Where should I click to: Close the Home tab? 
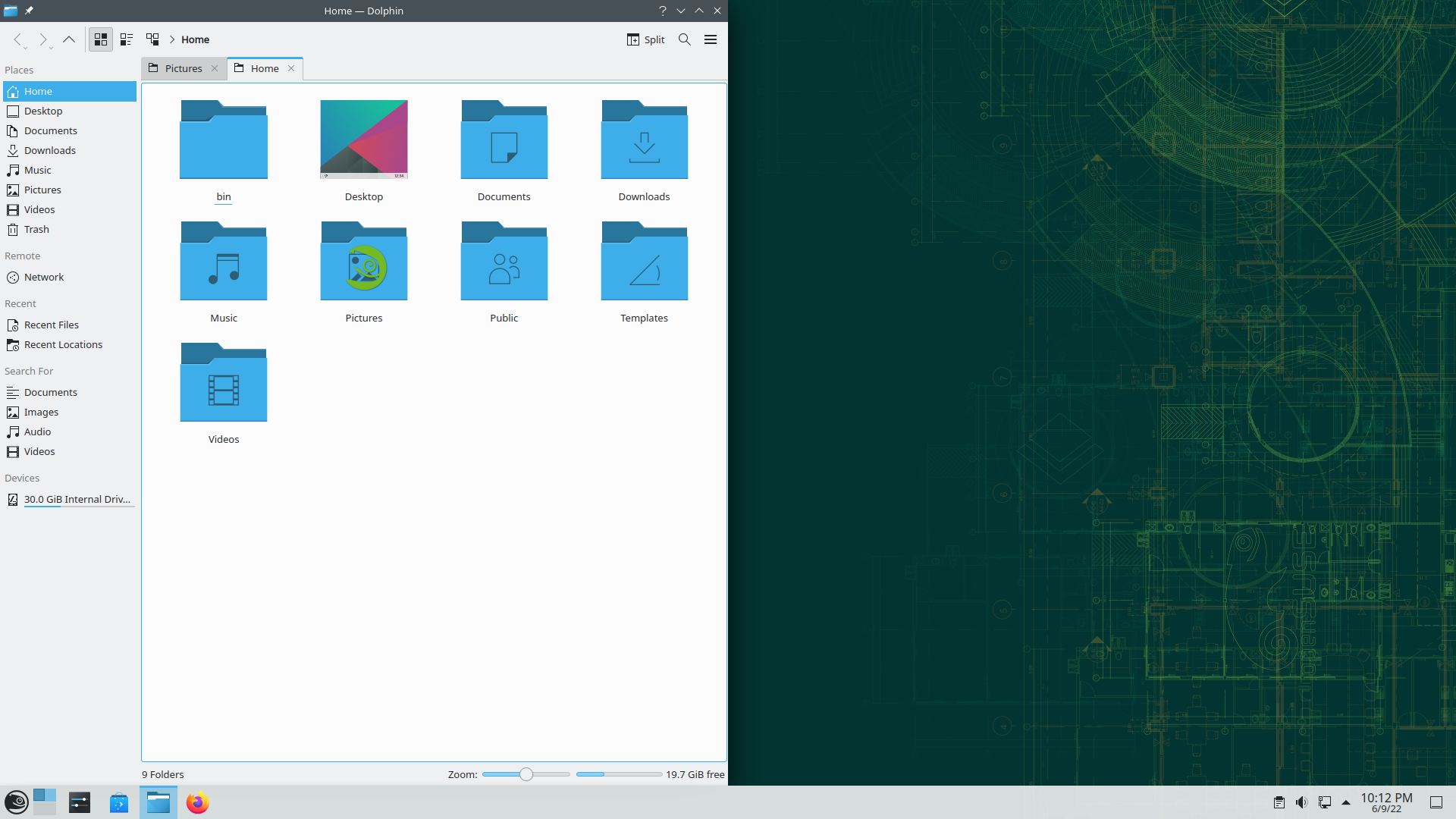(291, 68)
